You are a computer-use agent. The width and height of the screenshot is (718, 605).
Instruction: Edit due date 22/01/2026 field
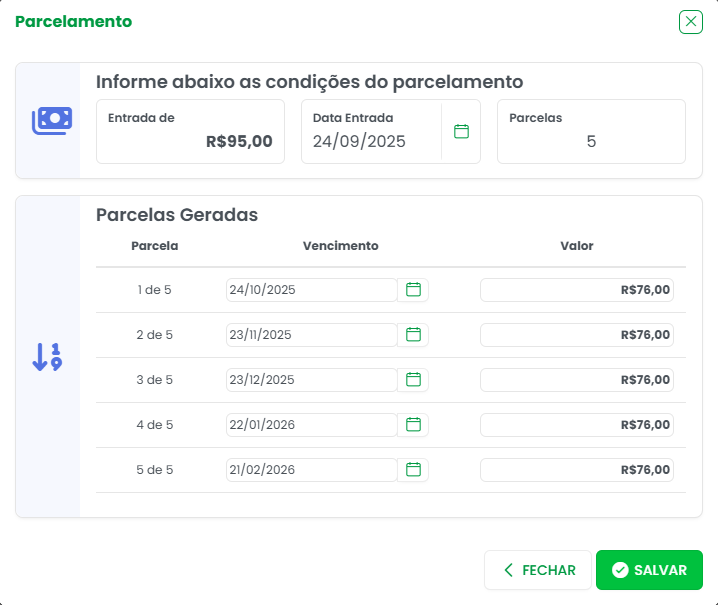[x=311, y=425]
